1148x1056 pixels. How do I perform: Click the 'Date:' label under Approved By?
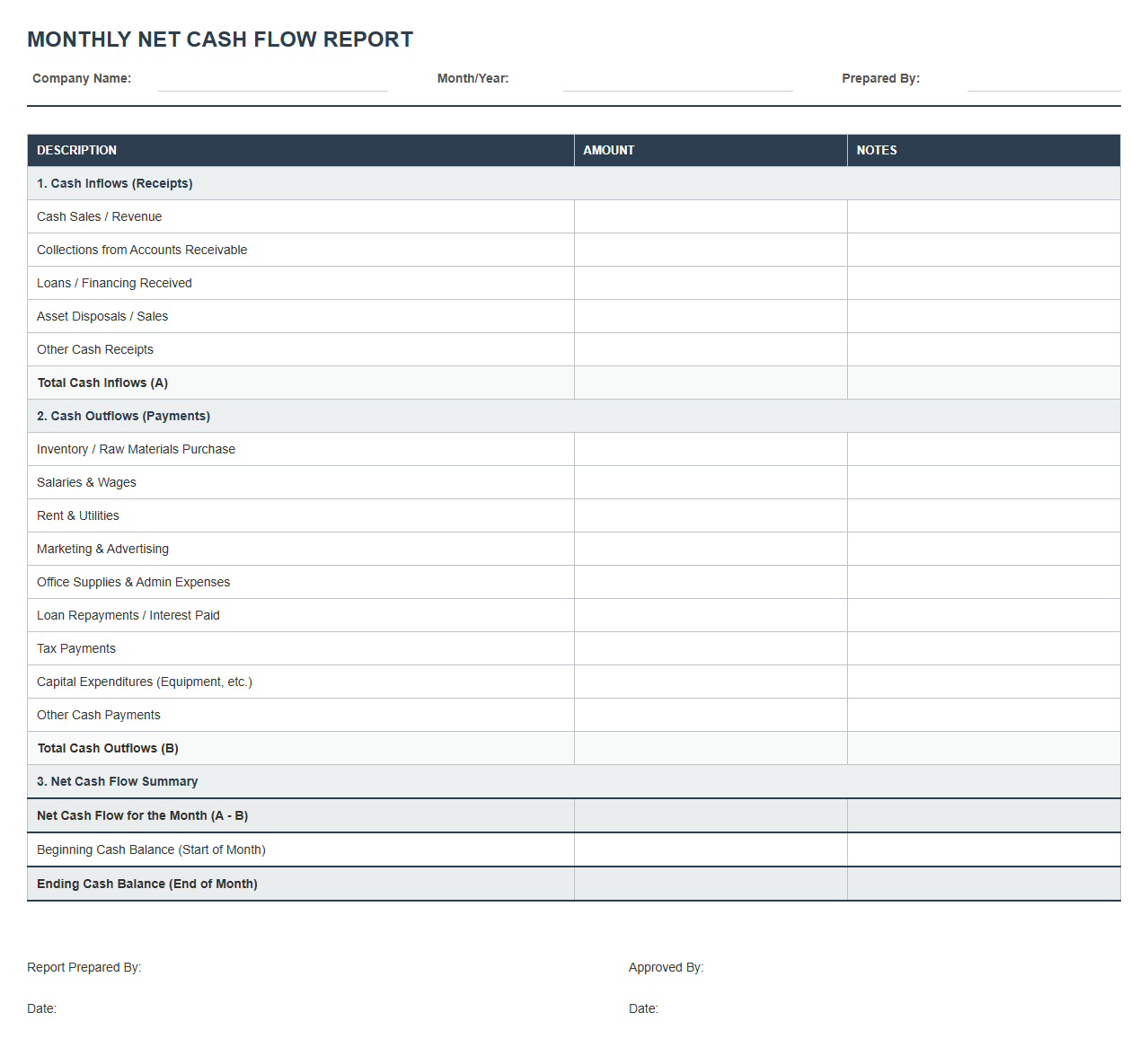point(643,1008)
